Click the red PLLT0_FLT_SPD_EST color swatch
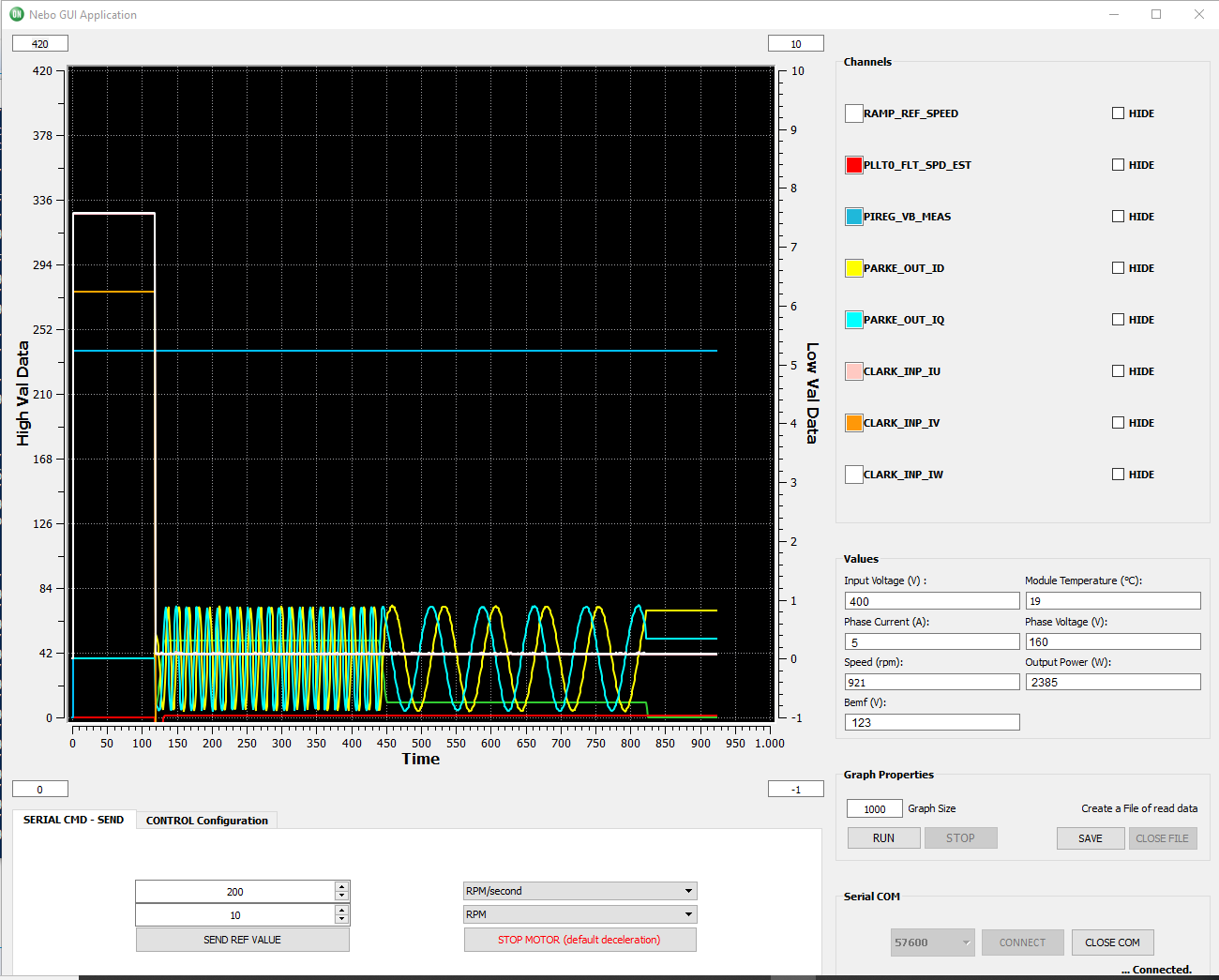Image resolution: width=1219 pixels, height=980 pixels. coord(853,165)
